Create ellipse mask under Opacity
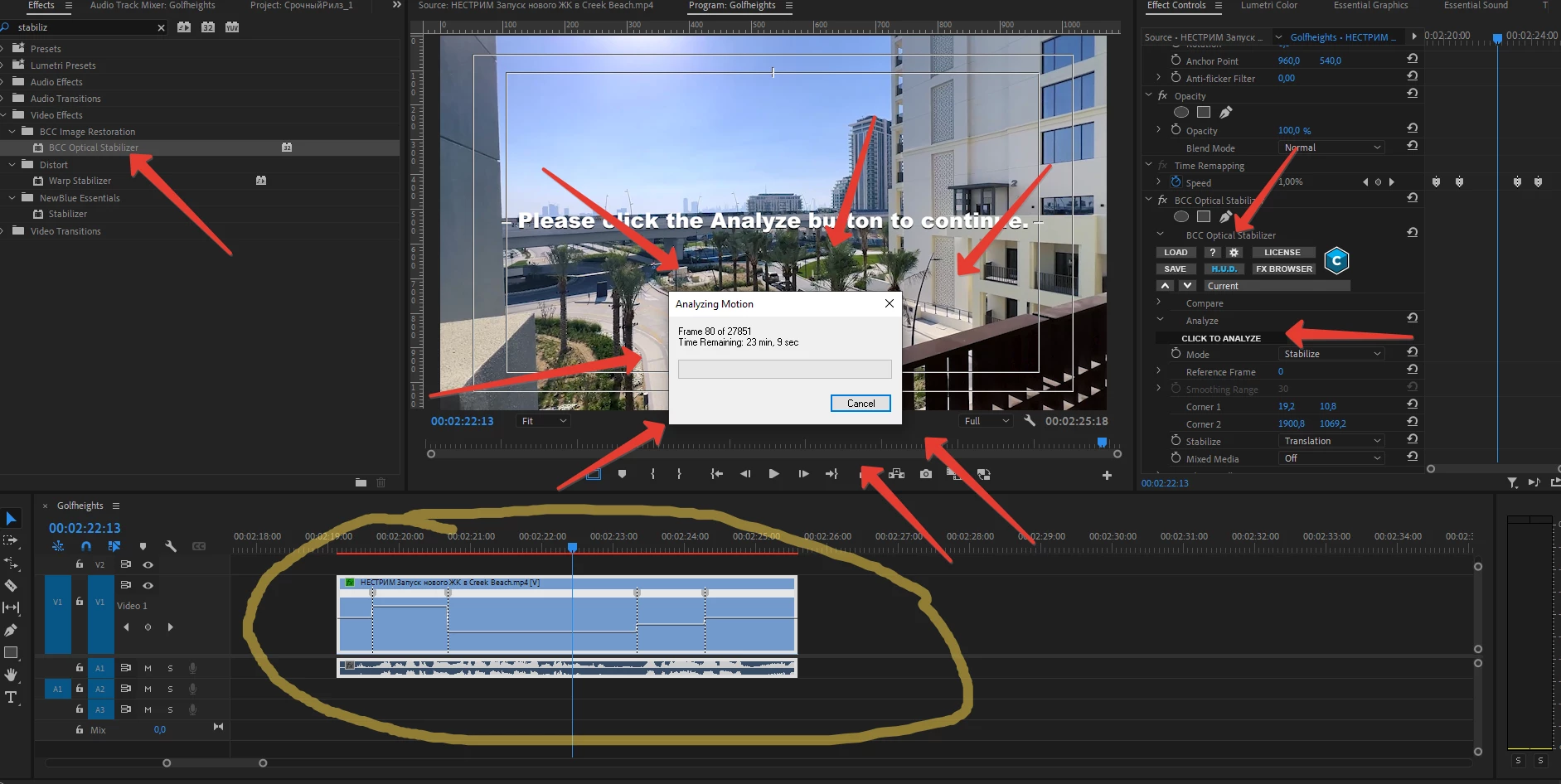1561x784 pixels. coord(1181,112)
